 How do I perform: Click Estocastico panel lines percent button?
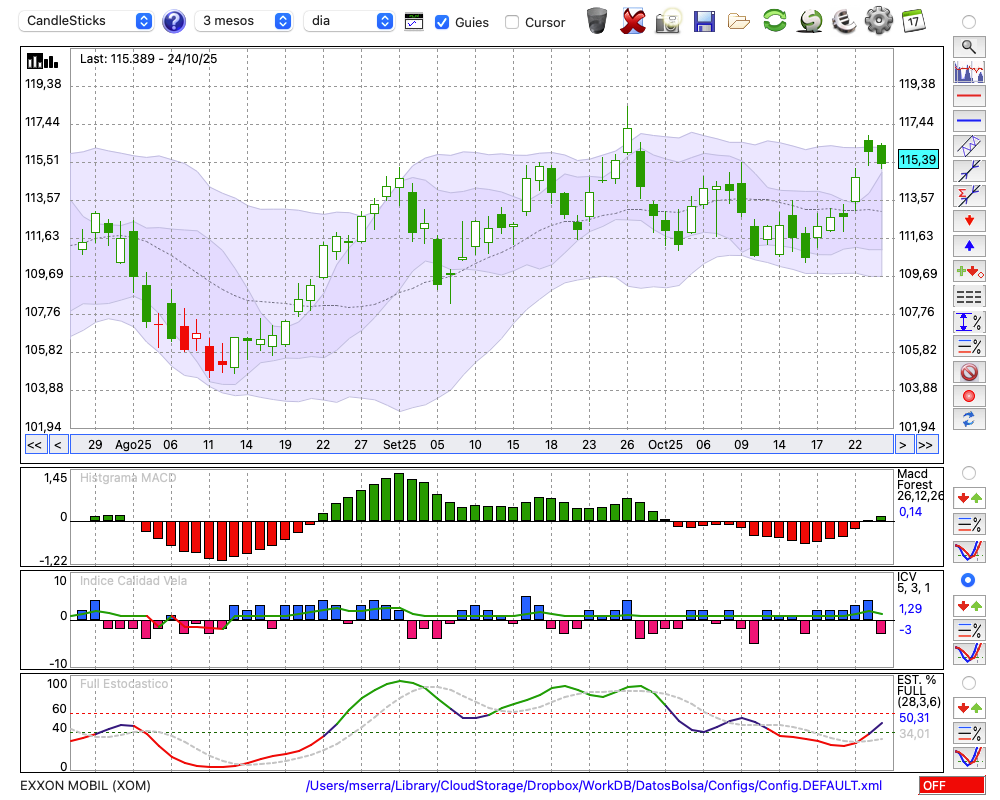(x=969, y=732)
